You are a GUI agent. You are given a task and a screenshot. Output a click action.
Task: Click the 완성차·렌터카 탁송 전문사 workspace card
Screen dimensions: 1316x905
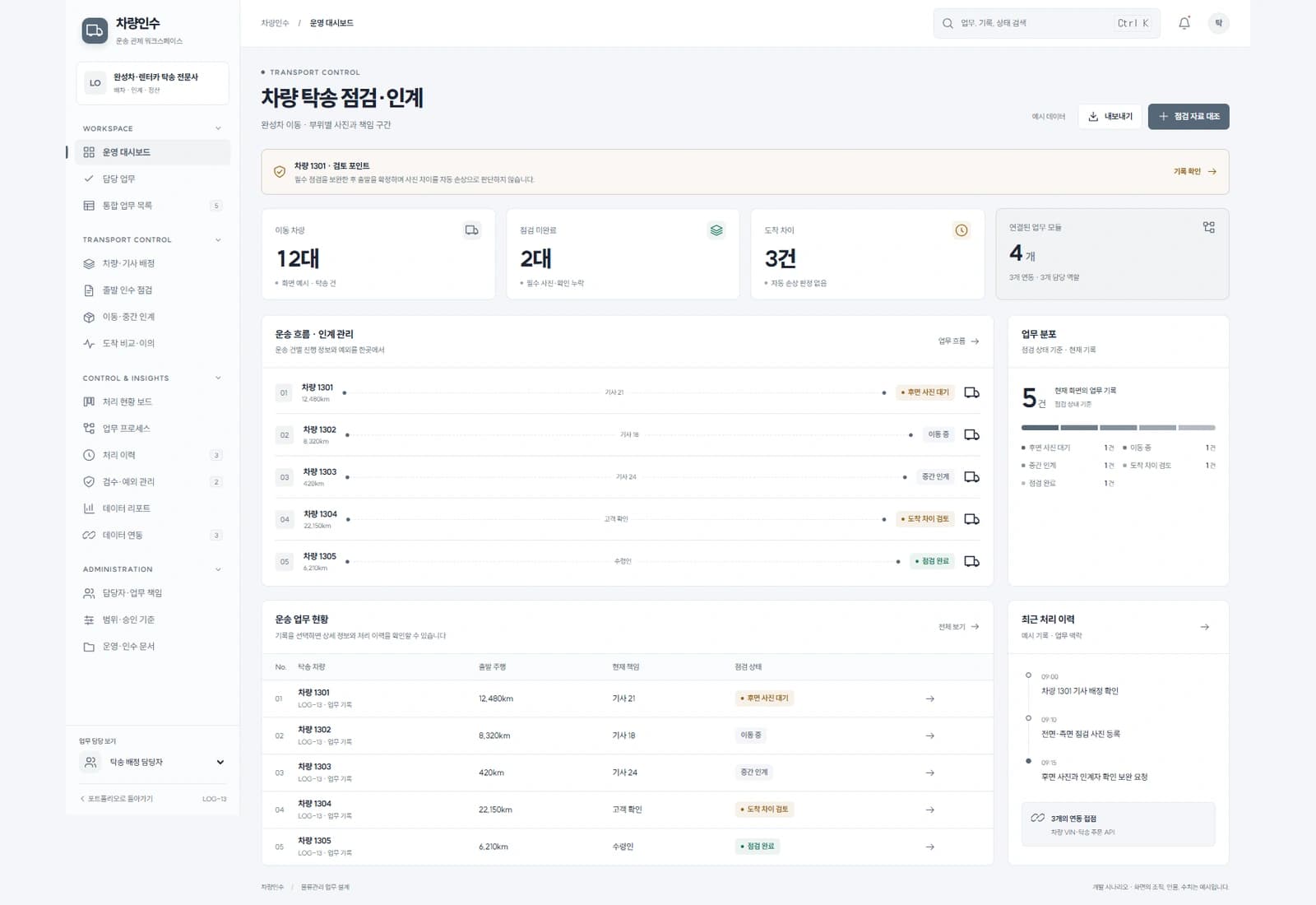pyautogui.click(x=152, y=83)
